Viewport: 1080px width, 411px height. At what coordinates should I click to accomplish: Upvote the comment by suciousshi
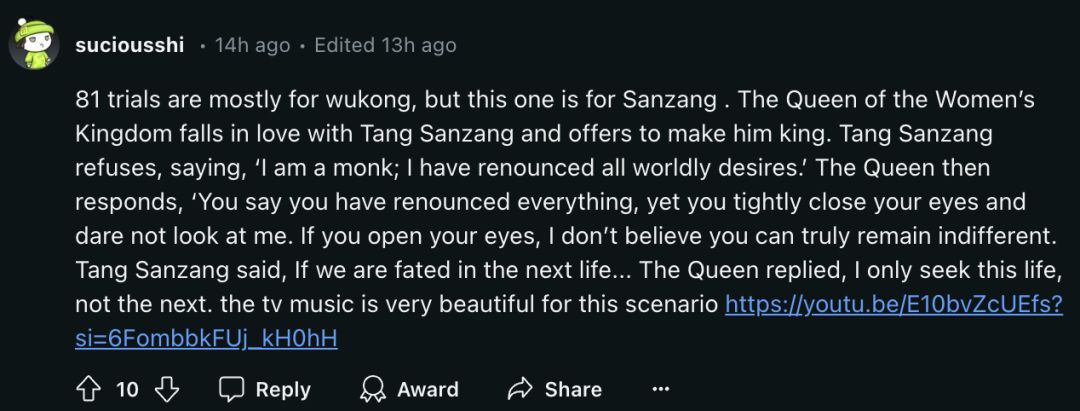[x=89, y=389]
